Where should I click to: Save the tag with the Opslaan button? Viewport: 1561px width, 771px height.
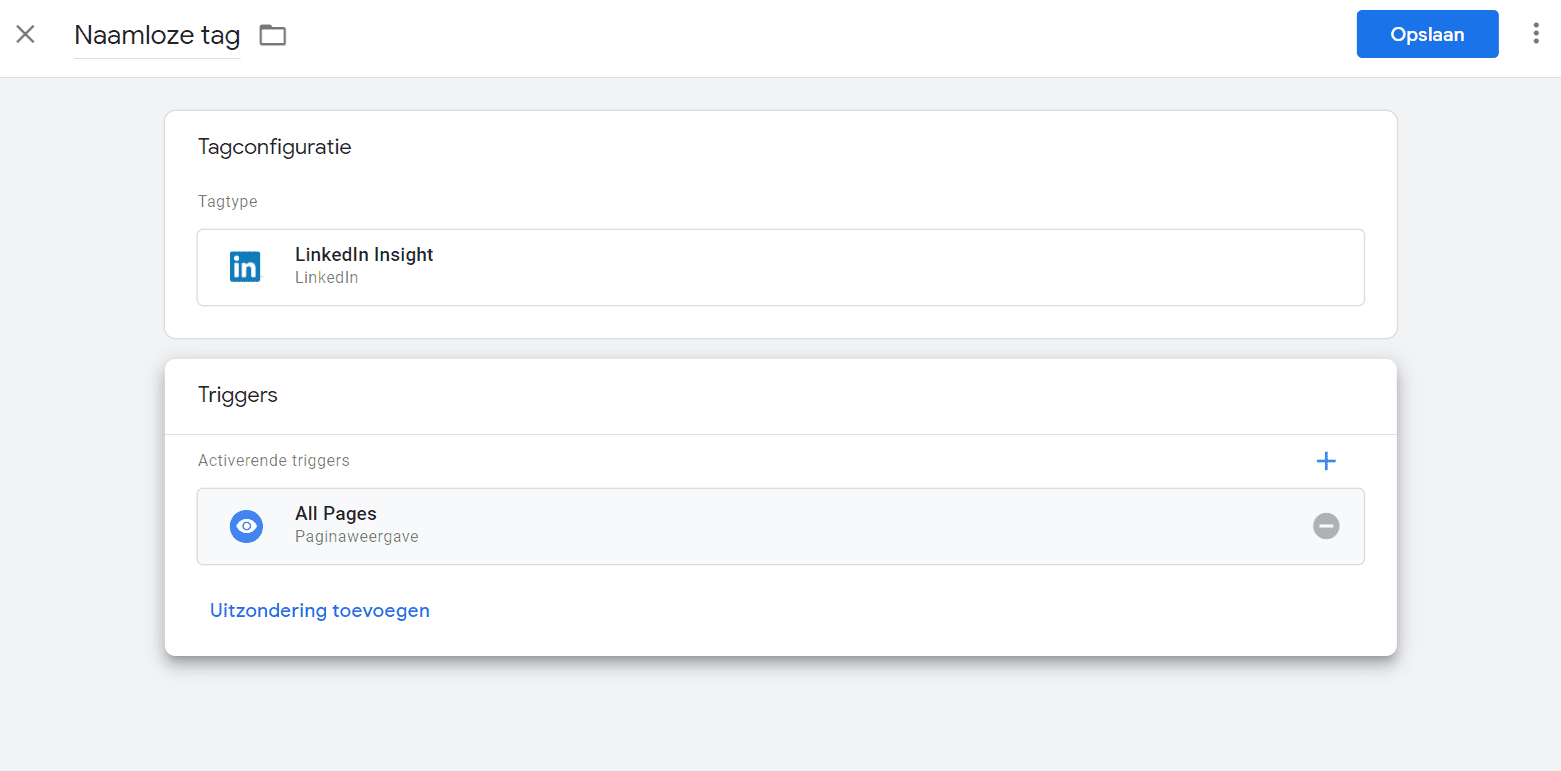1427,34
